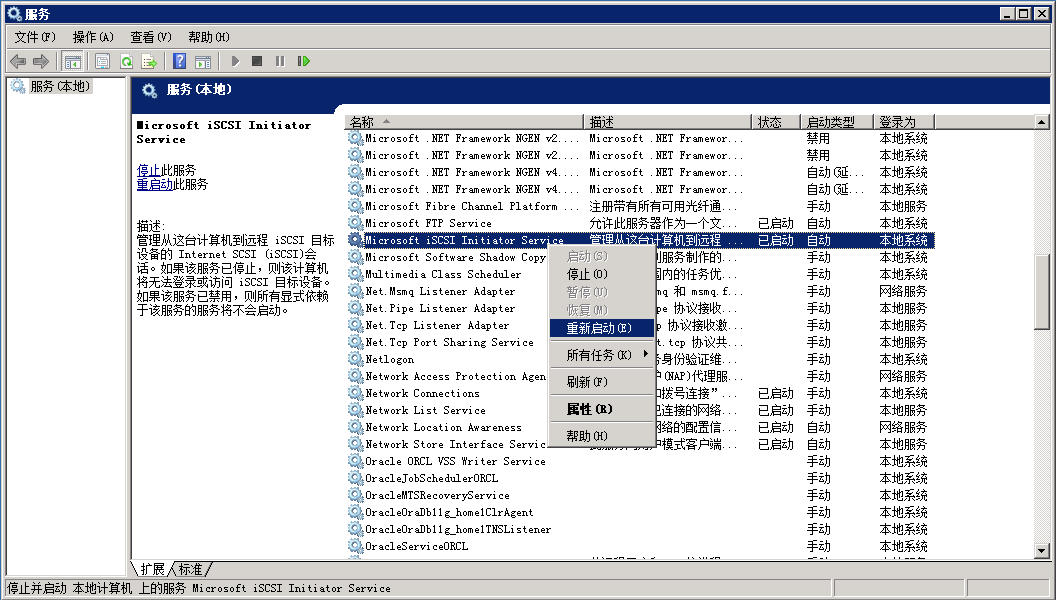Viewport: 1056px width, 600px height.
Task: Click the Back navigation arrow
Action: click(x=17, y=61)
